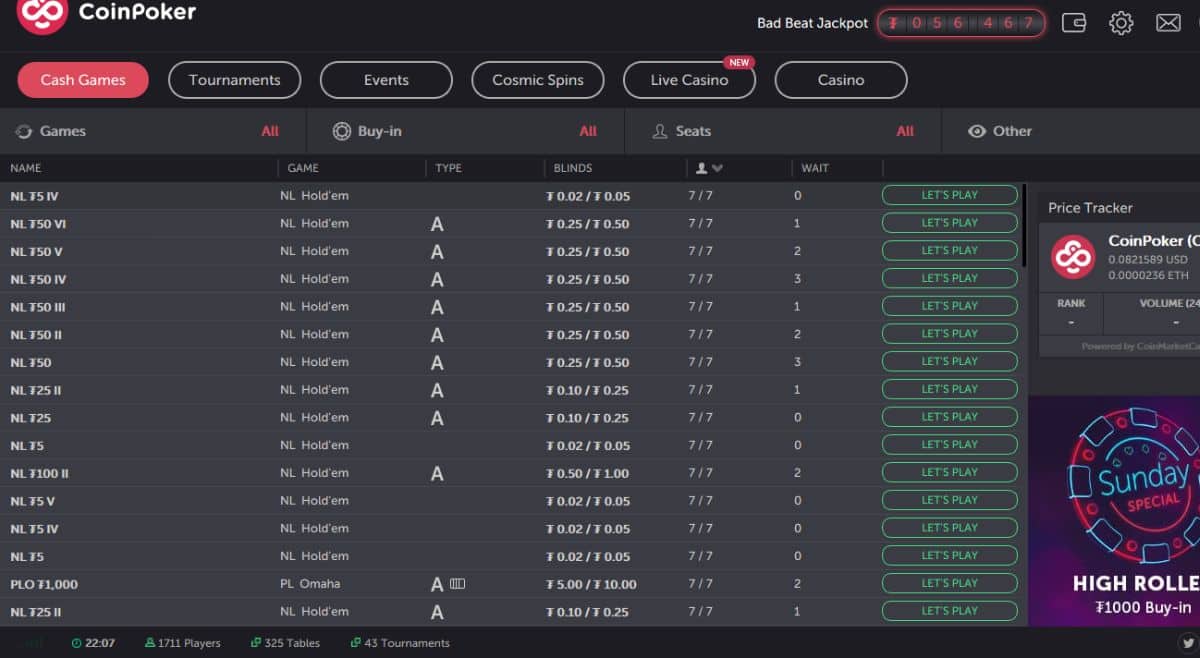Click the CoinPoker logo icon

[42, 14]
